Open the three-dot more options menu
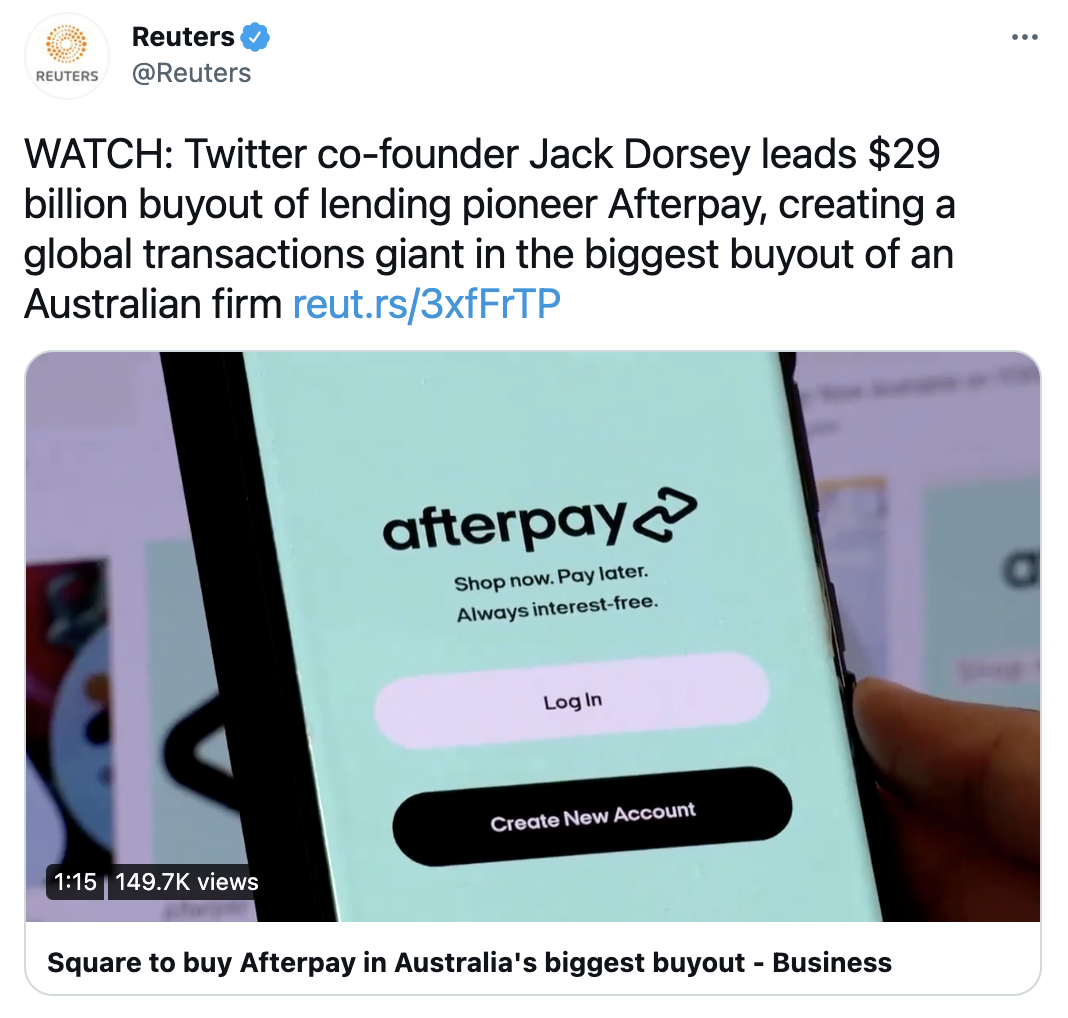The height and width of the screenshot is (1018, 1068). (1024, 37)
